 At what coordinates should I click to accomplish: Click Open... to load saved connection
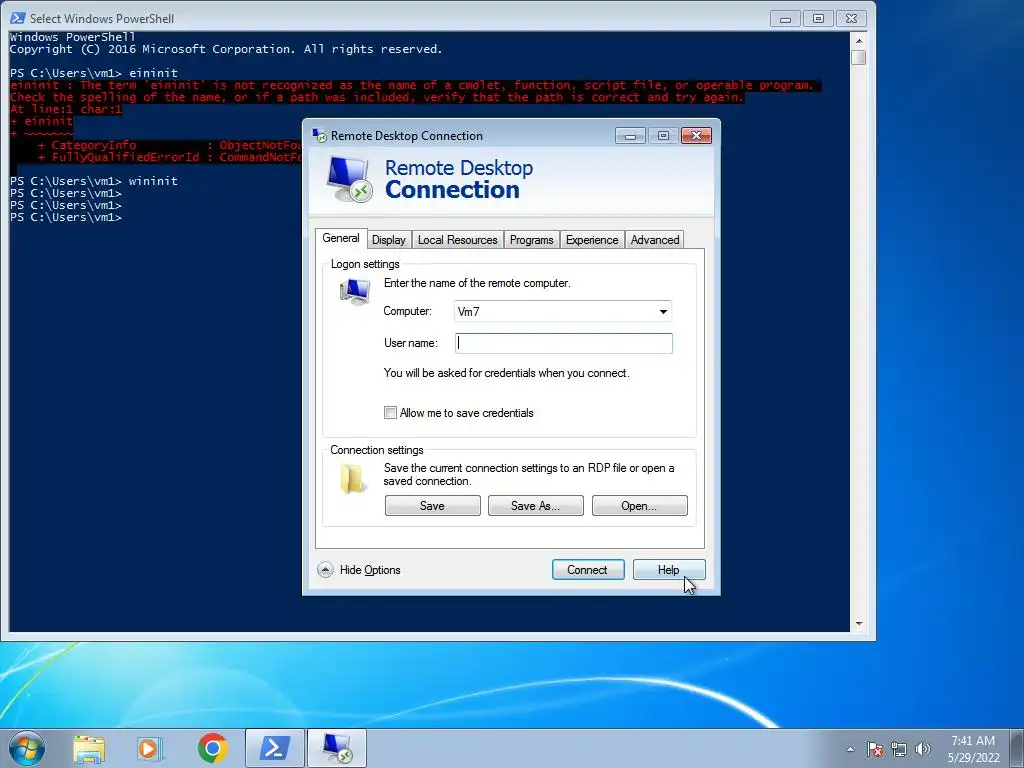tap(639, 505)
